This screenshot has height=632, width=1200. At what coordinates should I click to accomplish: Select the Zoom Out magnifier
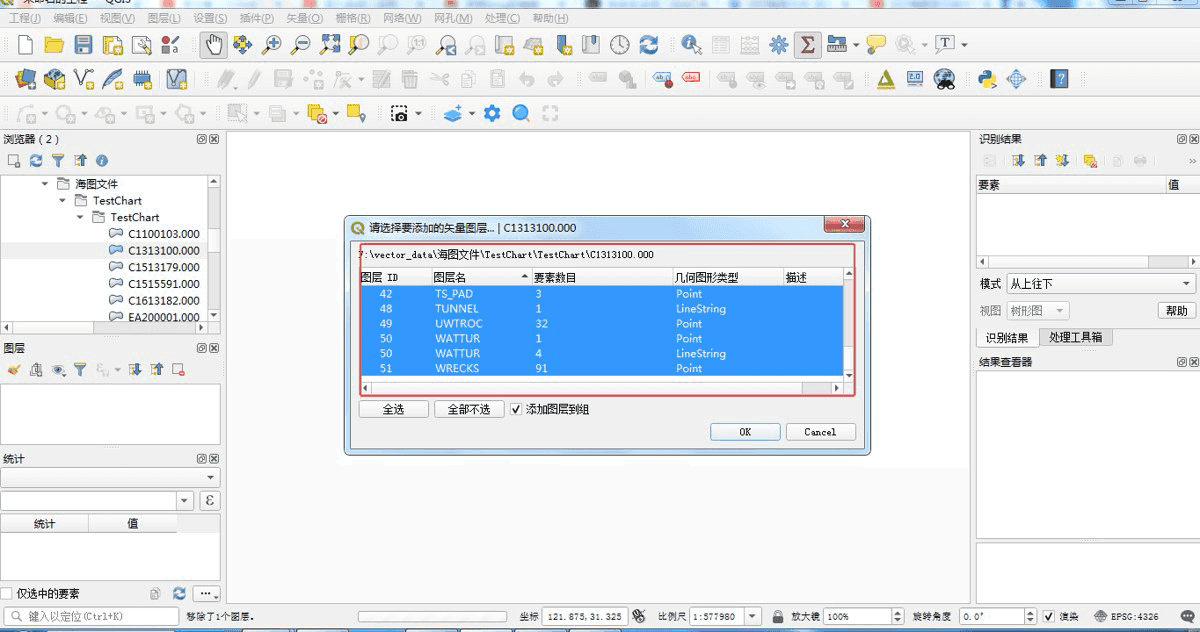pos(300,45)
